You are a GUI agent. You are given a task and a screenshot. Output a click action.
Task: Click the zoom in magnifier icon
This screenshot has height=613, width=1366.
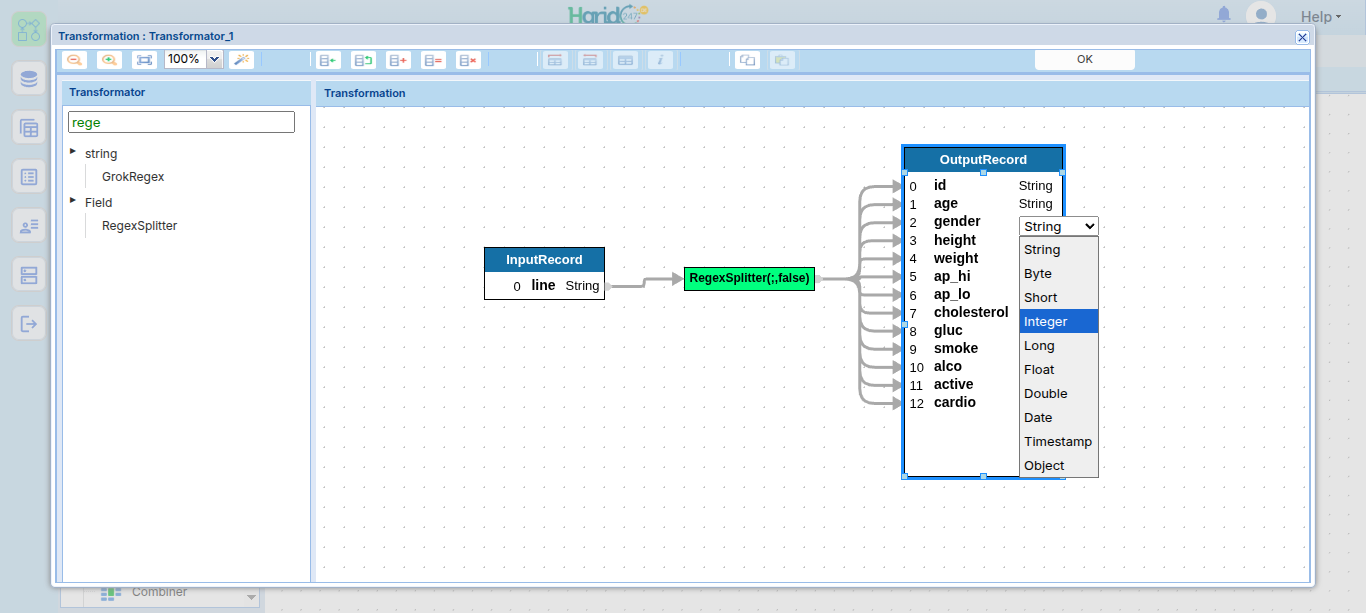coord(110,60)
